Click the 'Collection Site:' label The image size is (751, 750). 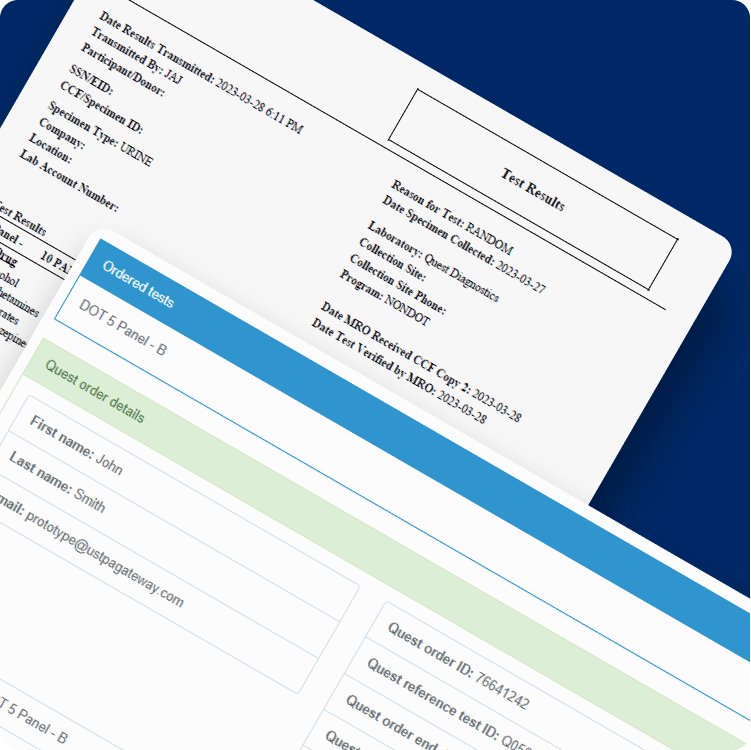(x=392, y=259)
